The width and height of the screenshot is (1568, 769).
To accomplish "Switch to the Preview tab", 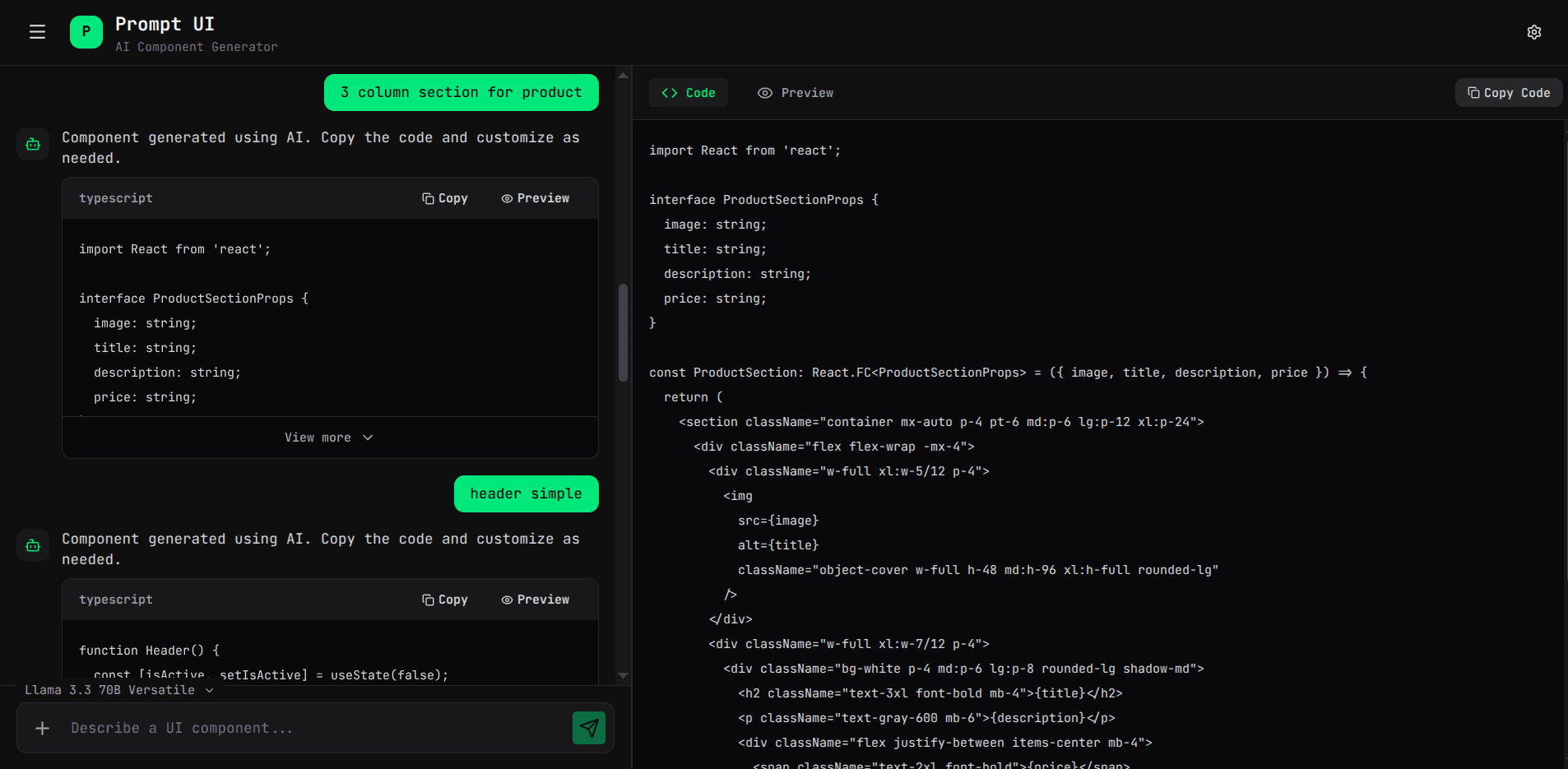I will click(795, 92).
